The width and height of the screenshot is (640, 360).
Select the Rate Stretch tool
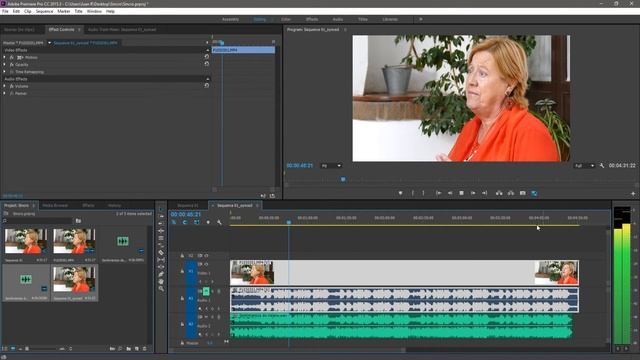(161, 238)
